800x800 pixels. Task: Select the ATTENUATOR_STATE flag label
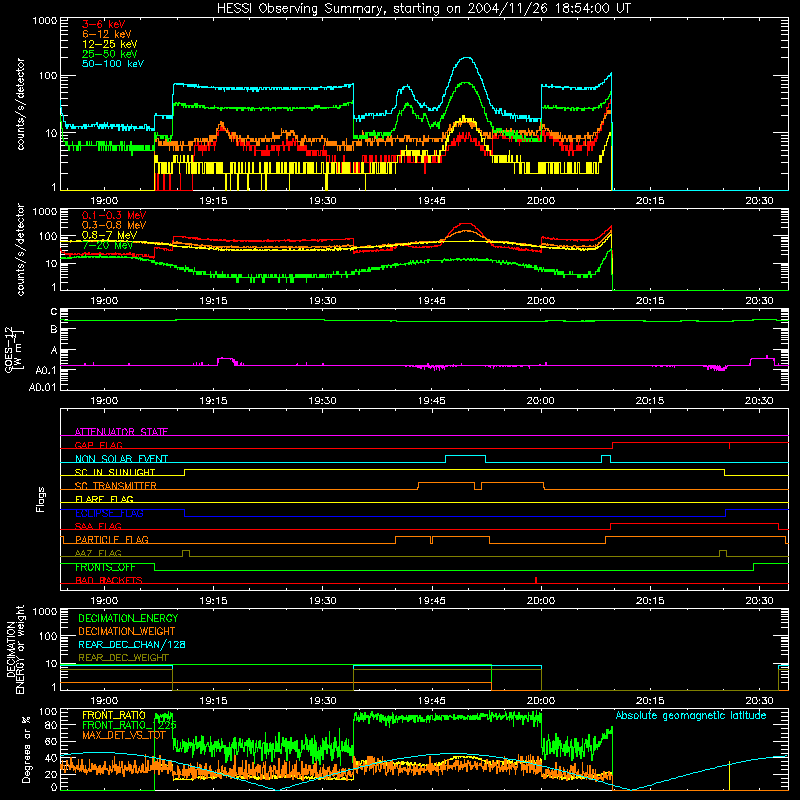click(x=121, y=432)
